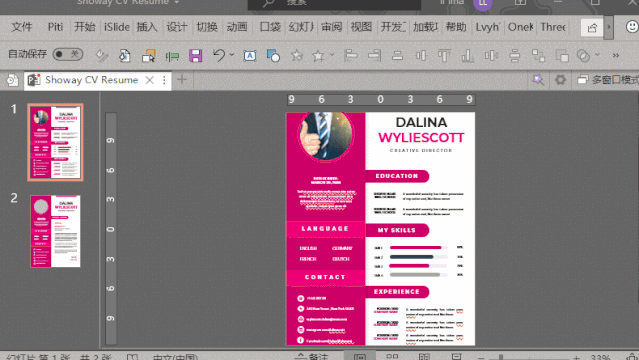This screenshot has height=360, width=639.
Task: Open the dropdown next to second star icon
Action: point(332,55)
